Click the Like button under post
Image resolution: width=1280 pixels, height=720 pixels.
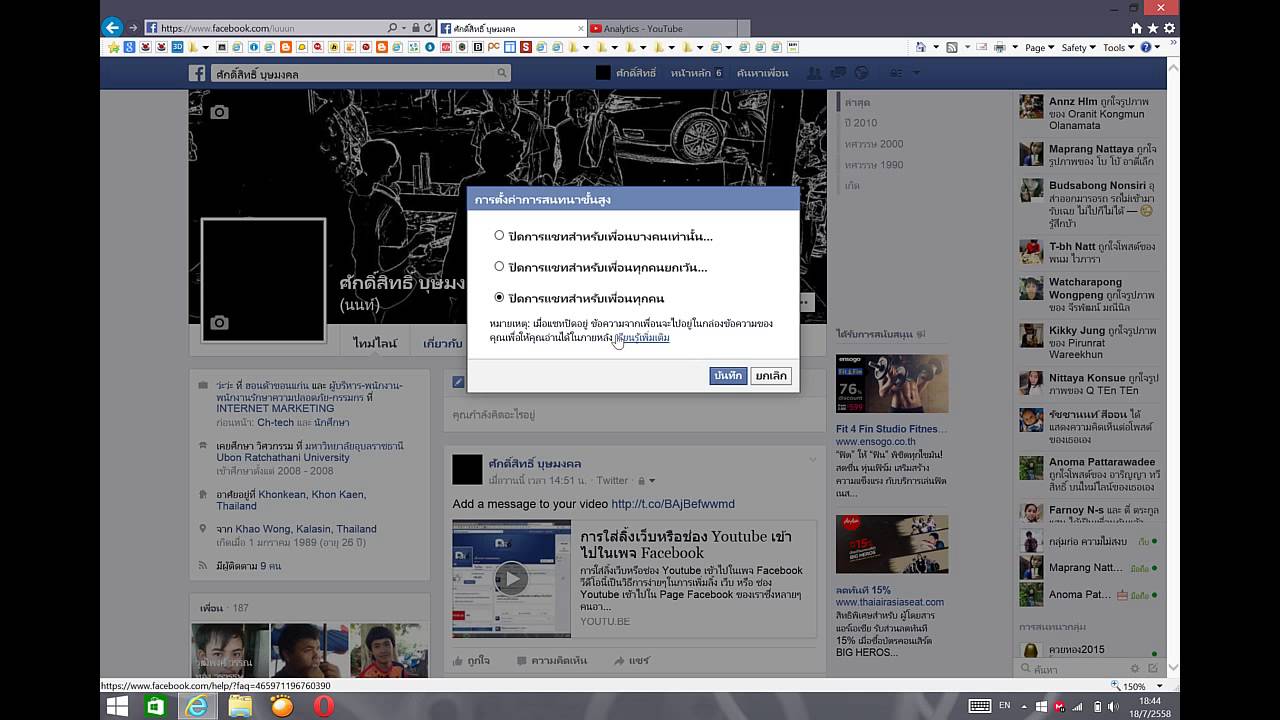[471, 661]
